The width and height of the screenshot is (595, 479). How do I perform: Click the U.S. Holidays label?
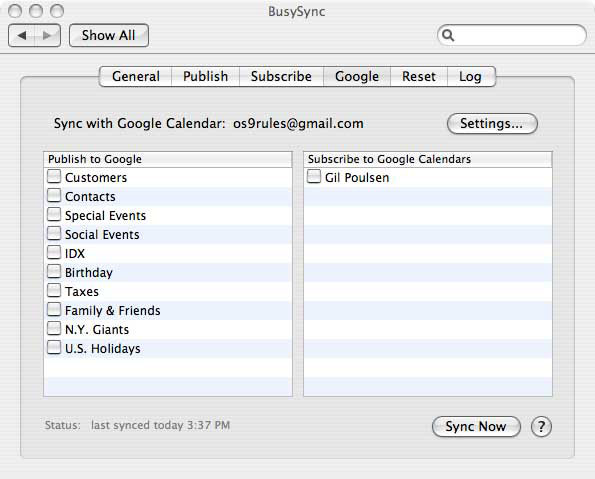(x=102, y=348)
